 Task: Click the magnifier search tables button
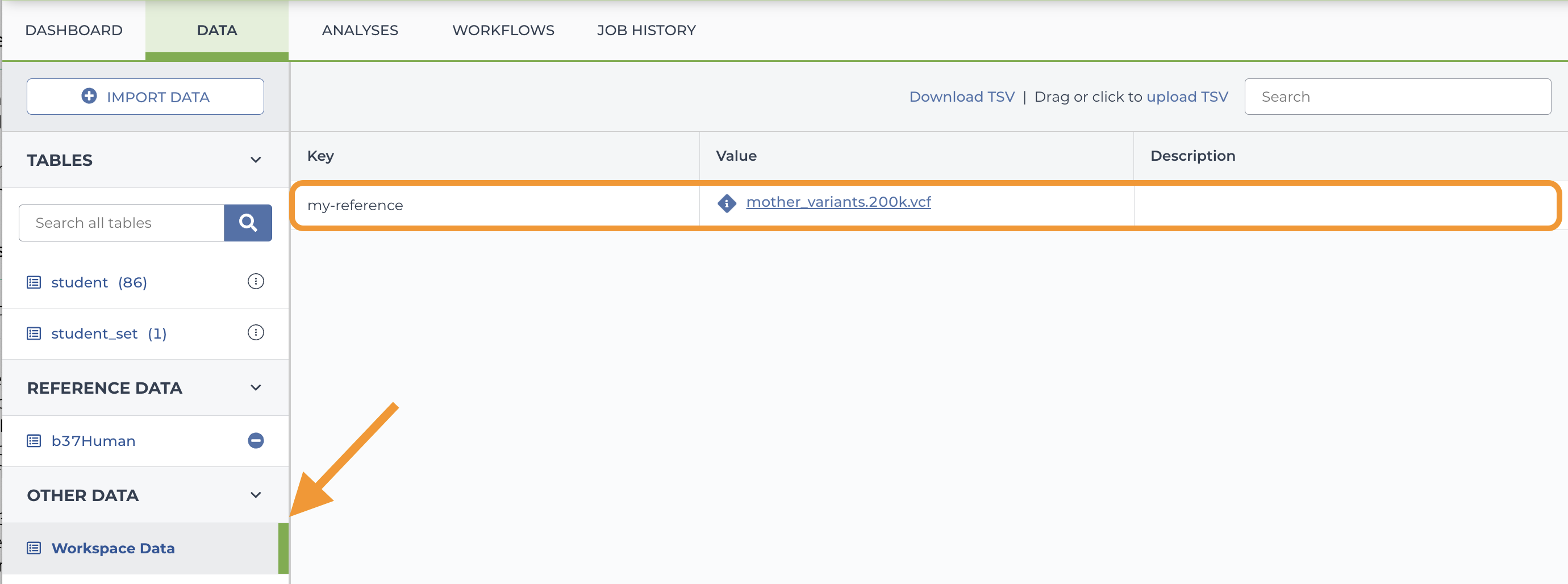click(x=248, y=223)
